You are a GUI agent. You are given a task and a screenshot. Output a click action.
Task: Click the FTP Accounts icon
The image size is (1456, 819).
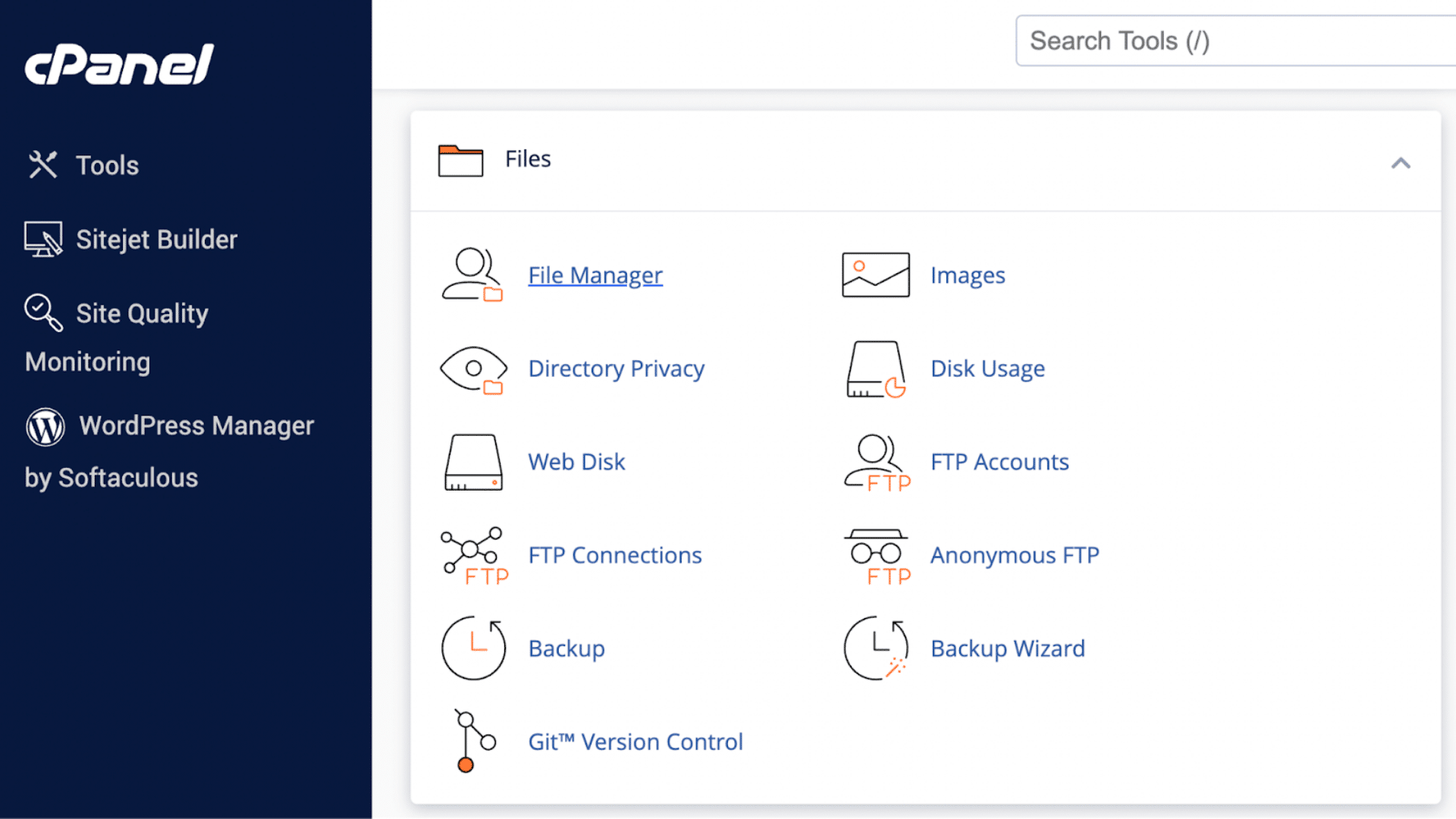(874, 462)
